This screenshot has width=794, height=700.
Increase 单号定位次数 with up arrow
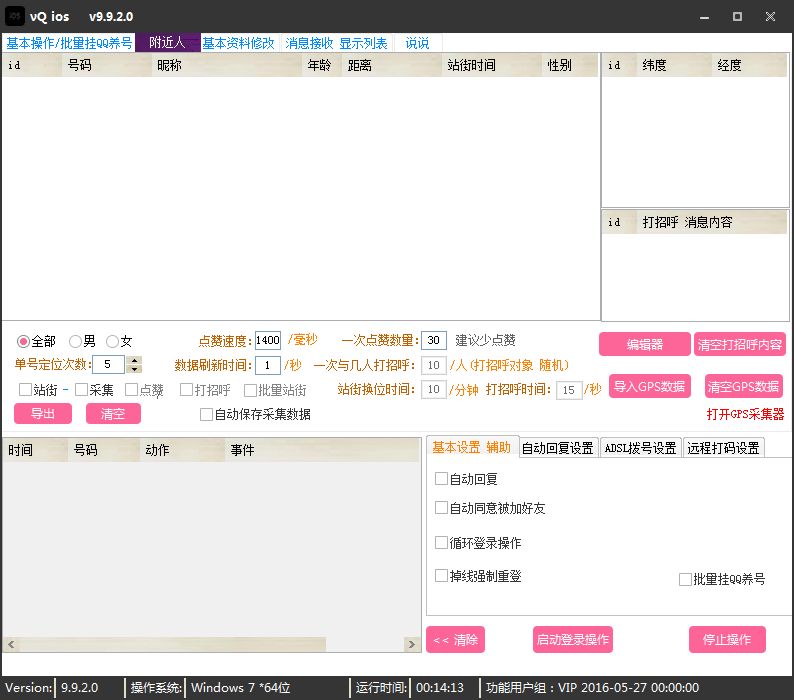(134, 360)
